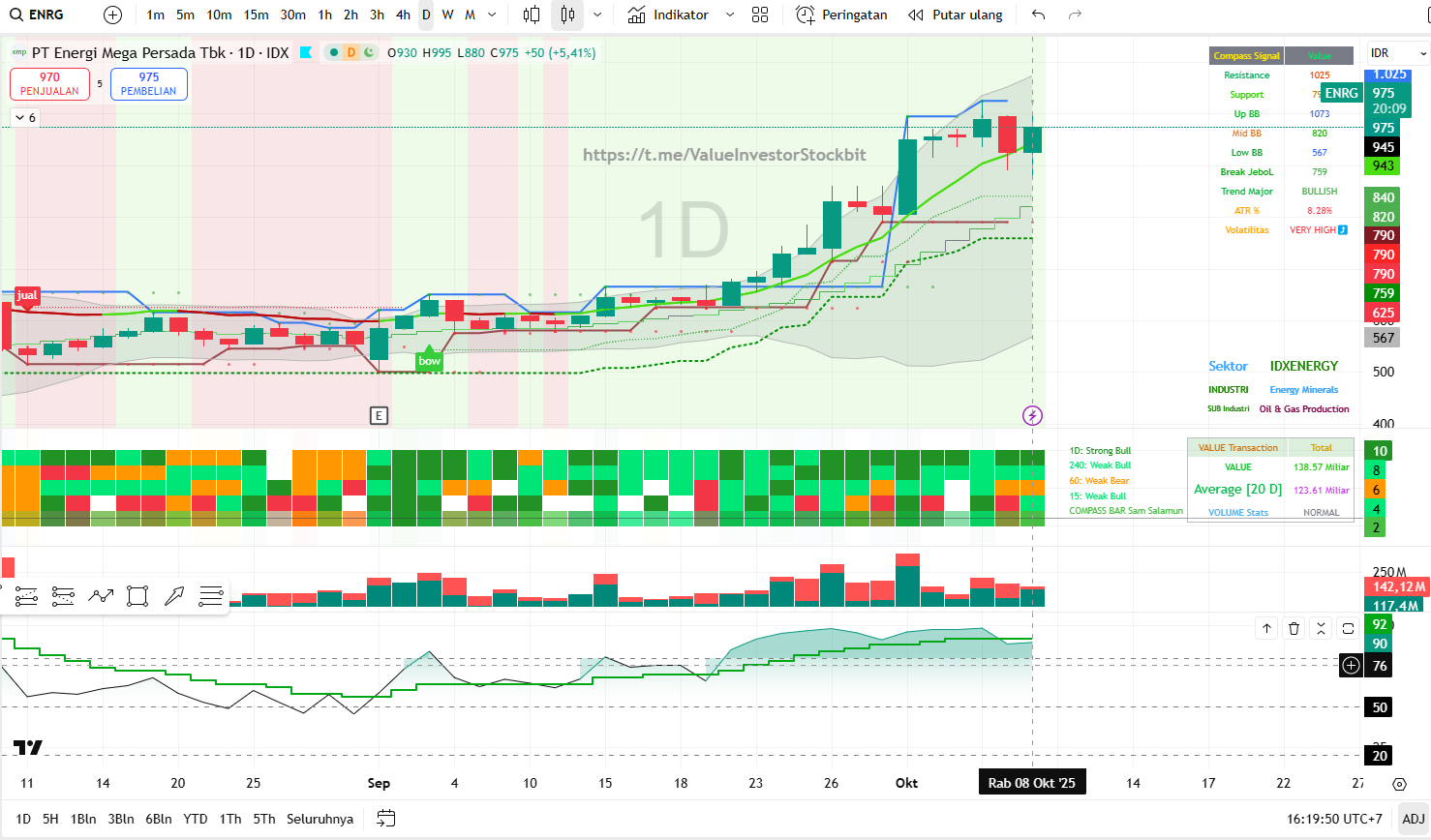This screenshot has height=840, width=1431.
Task: Switch to the 1m timeframe
Action: click(156, 15)
